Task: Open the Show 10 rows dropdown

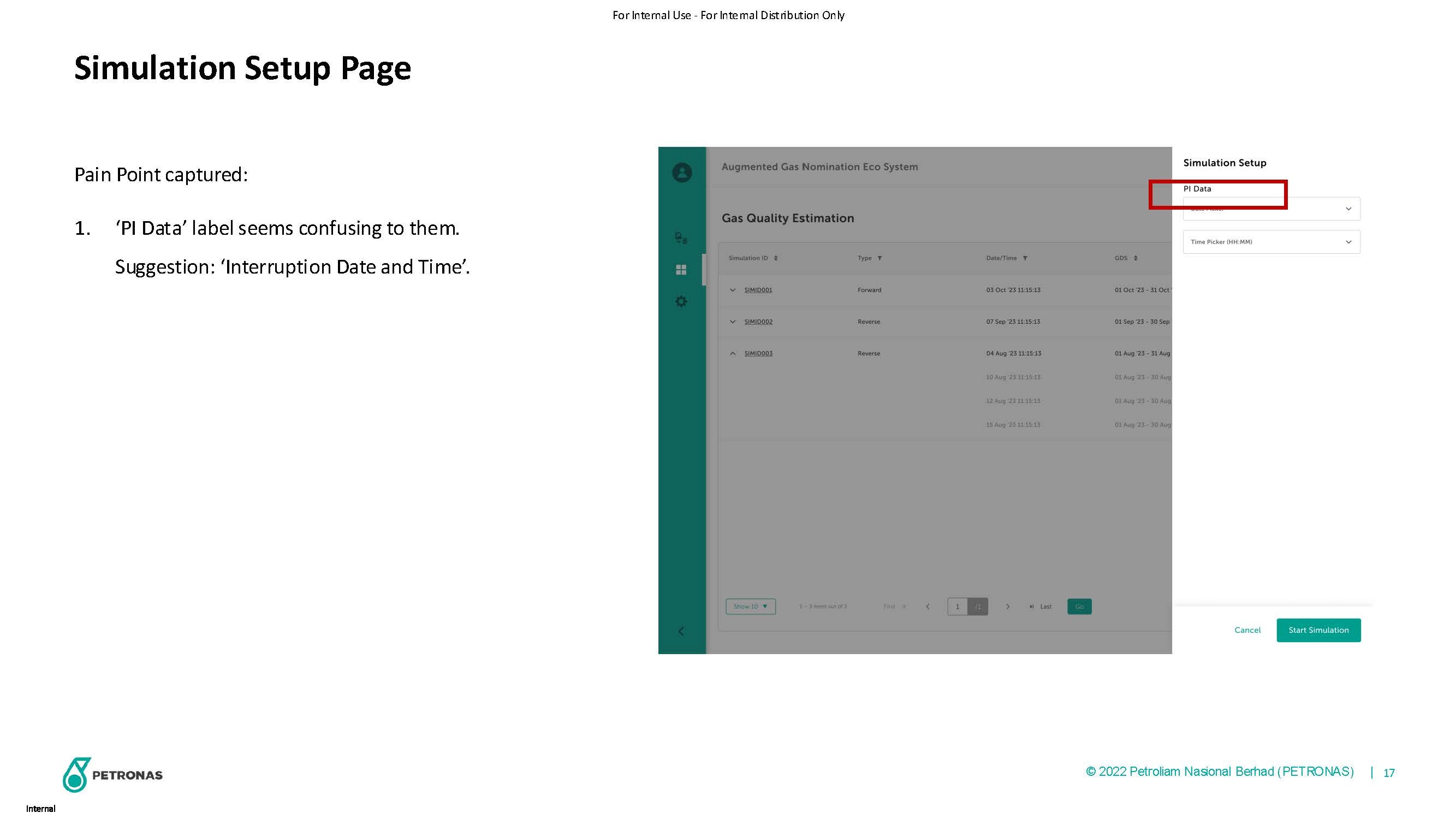Action: point(750,607)
